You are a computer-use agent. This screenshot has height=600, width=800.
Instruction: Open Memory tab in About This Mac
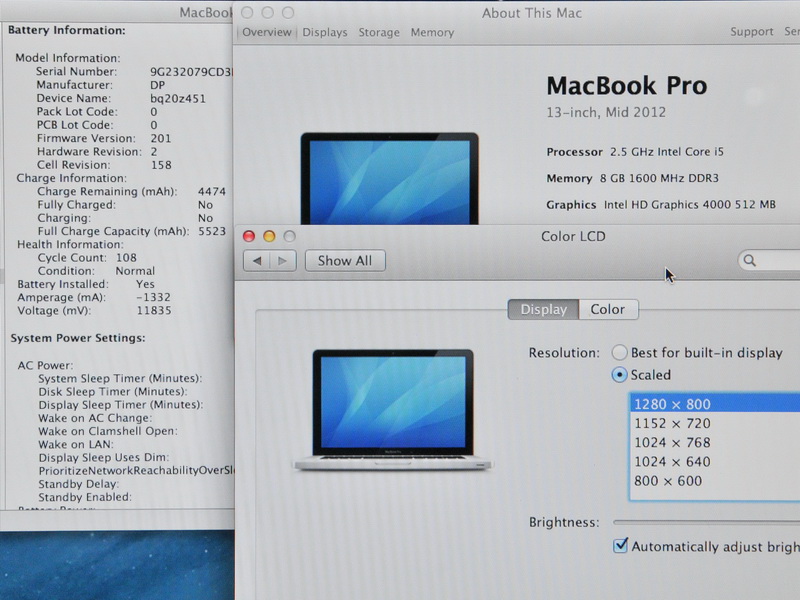coord(432,33)
